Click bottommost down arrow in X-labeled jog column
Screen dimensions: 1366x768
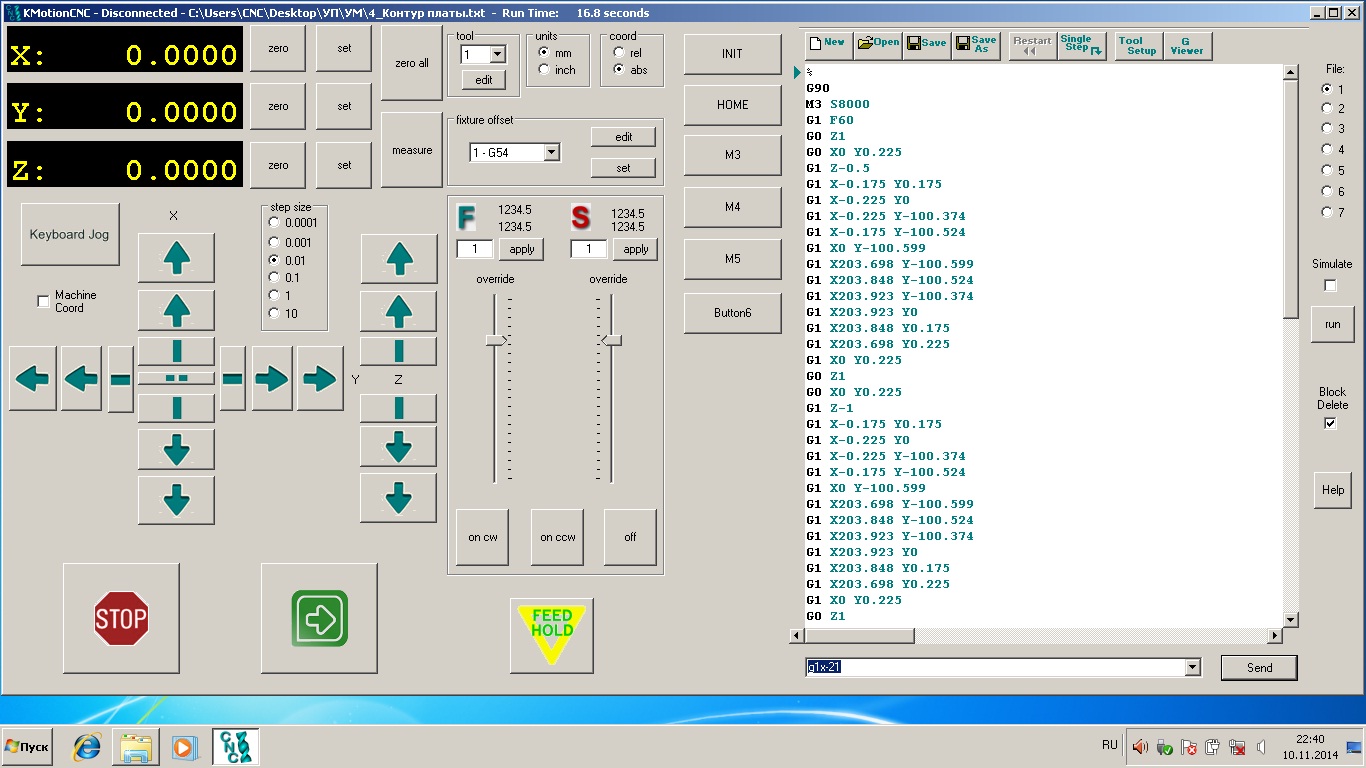pos(176,499)
